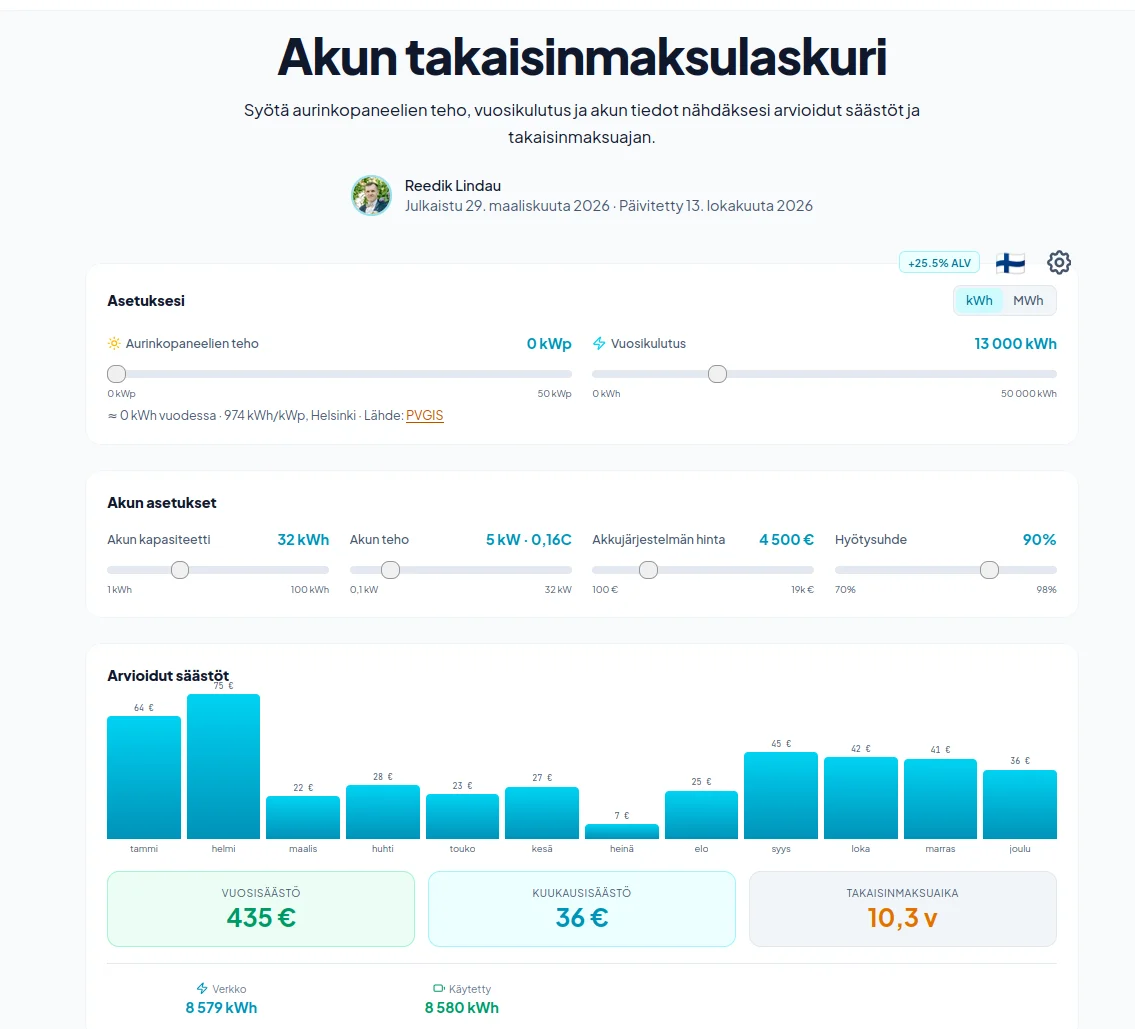Click the 5 kW · 0,16C power value
This screenshot has width=1135, height=1029.
pos(528,540)
